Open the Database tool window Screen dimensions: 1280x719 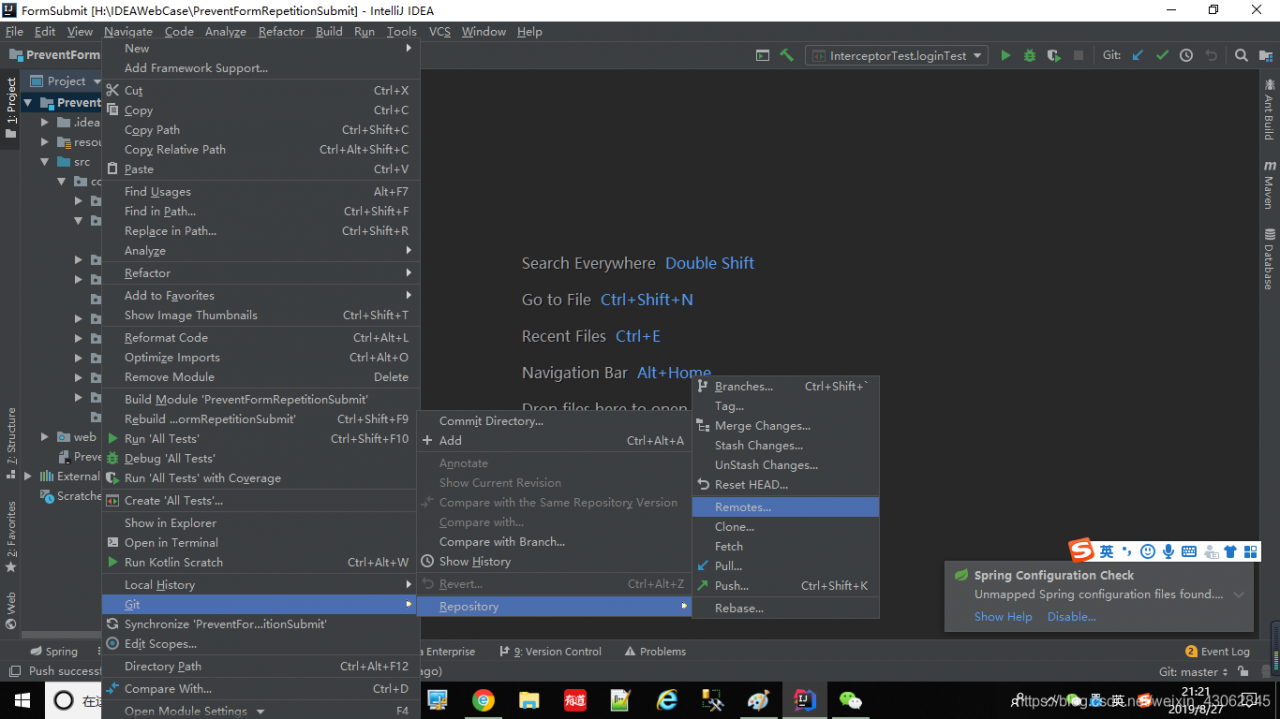coord(1269,259)
